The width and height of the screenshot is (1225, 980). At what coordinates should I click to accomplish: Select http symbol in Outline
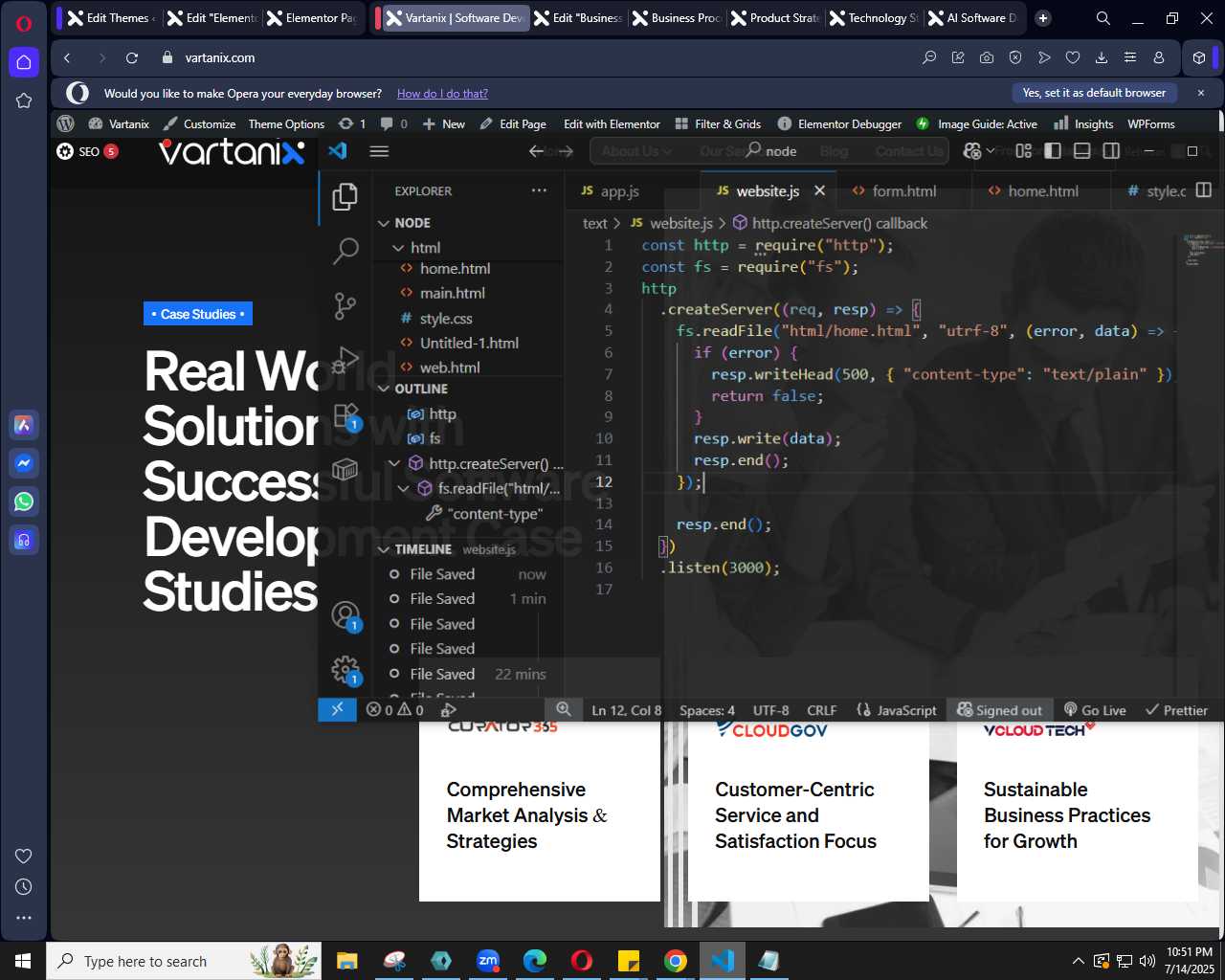[442, 413]
